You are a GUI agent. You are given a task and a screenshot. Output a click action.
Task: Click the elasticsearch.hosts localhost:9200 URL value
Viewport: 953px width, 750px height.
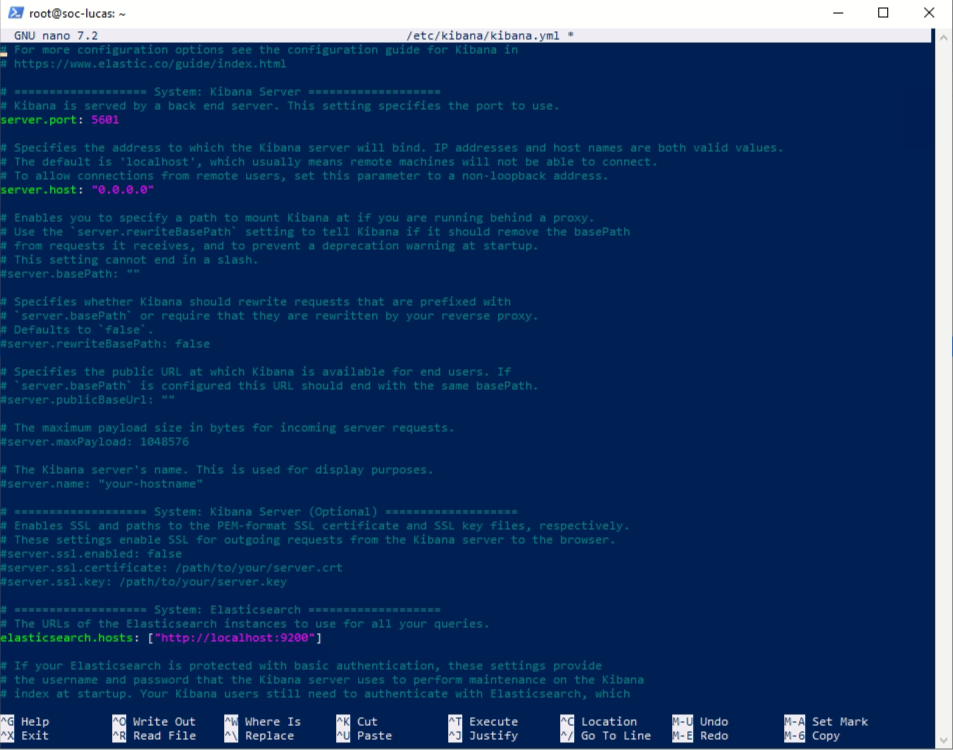pos(234,638)
